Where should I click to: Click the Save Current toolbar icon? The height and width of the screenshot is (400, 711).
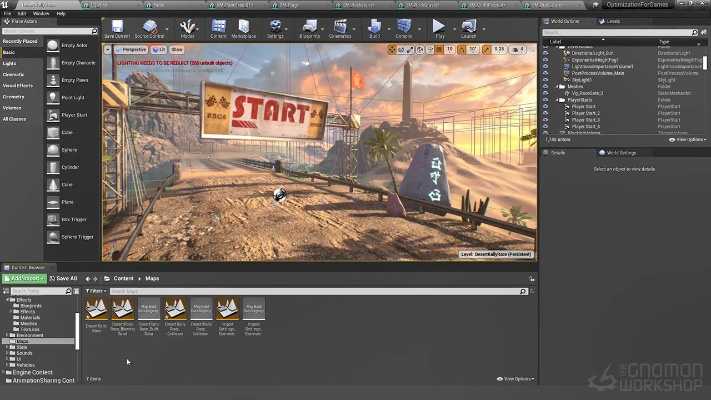point(118,27)
